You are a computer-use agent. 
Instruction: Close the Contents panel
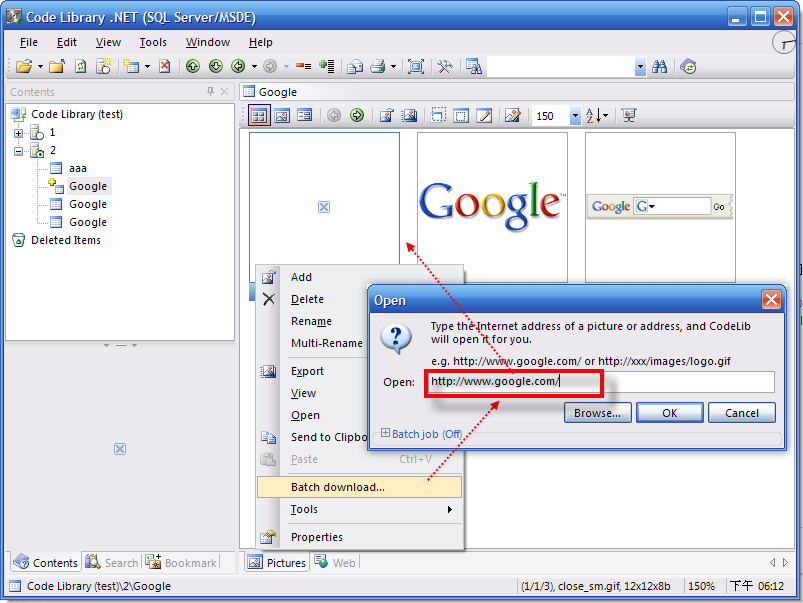(x=225, y=91)
